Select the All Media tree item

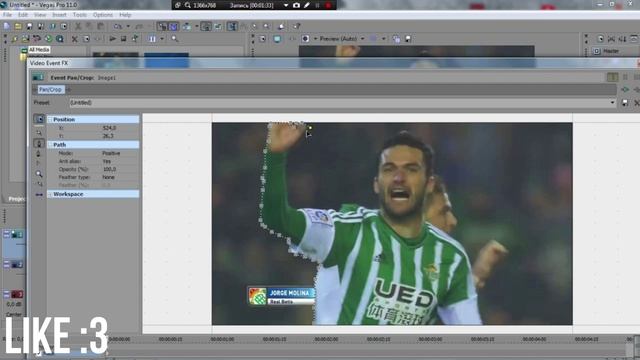click(39, 50)
